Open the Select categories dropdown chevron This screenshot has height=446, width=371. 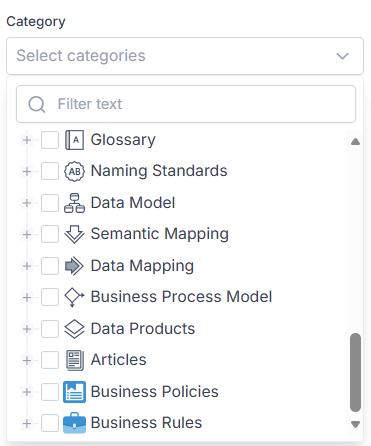coord(342,56)
